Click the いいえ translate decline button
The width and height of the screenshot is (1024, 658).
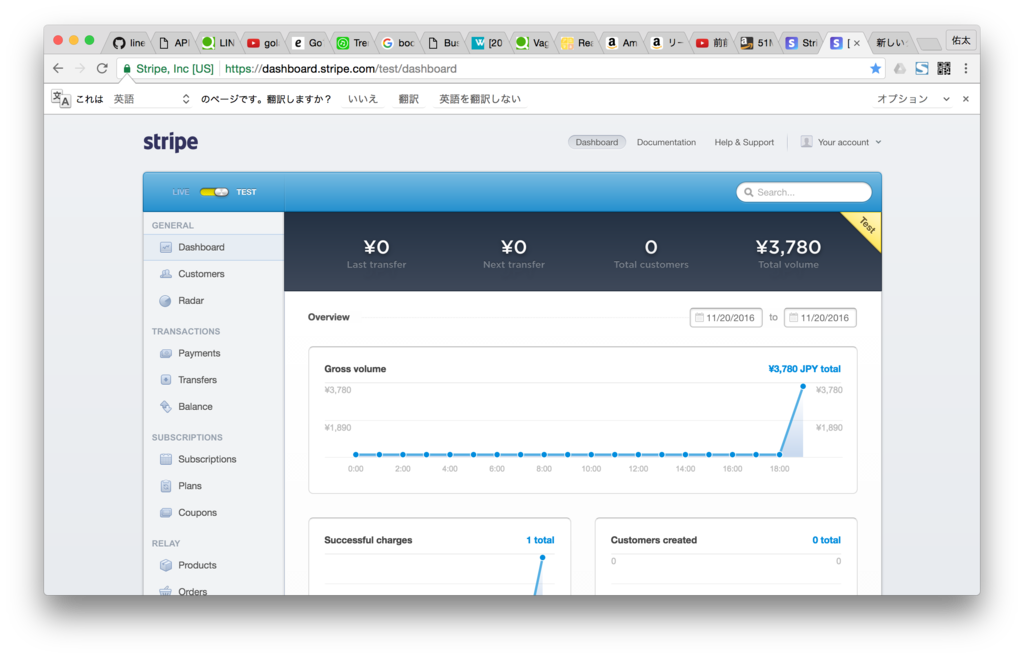363,99
